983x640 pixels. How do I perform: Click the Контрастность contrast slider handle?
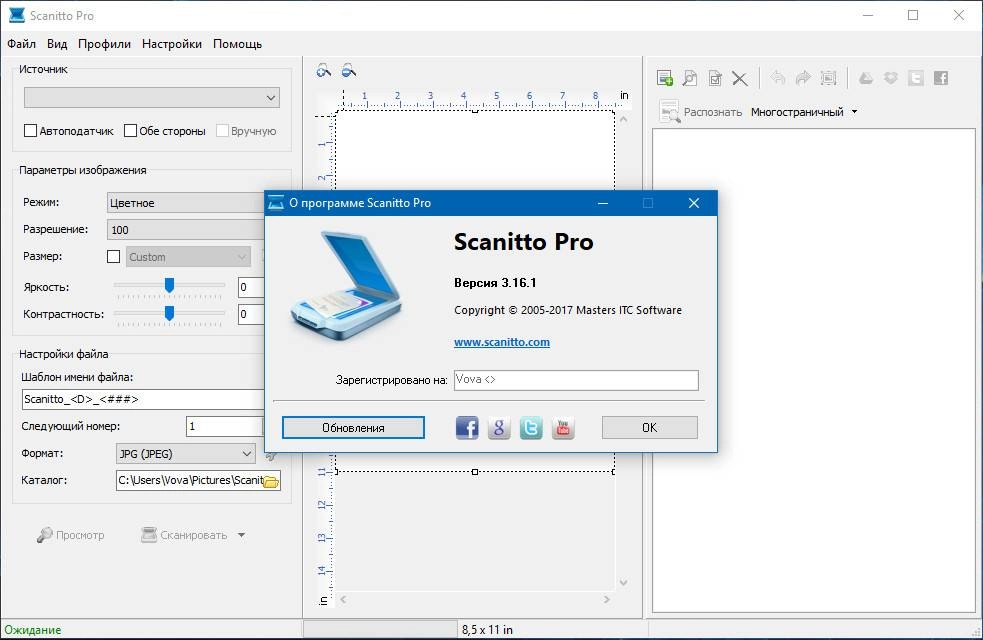[169, 312]
